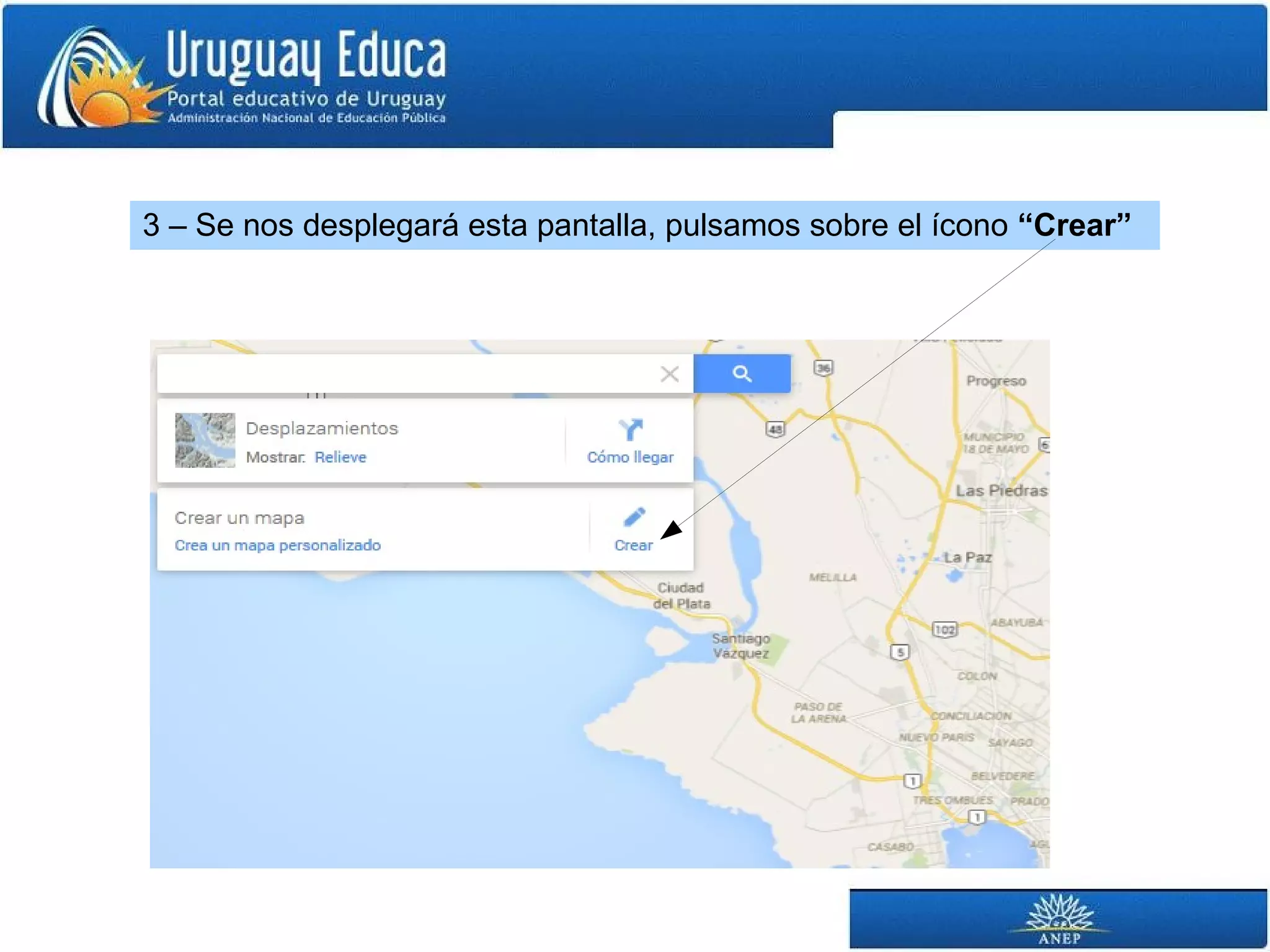The width and height of the screenshot is (1270, 952).
Task: Click the MELILLA map label
Action: click(833, 578)
